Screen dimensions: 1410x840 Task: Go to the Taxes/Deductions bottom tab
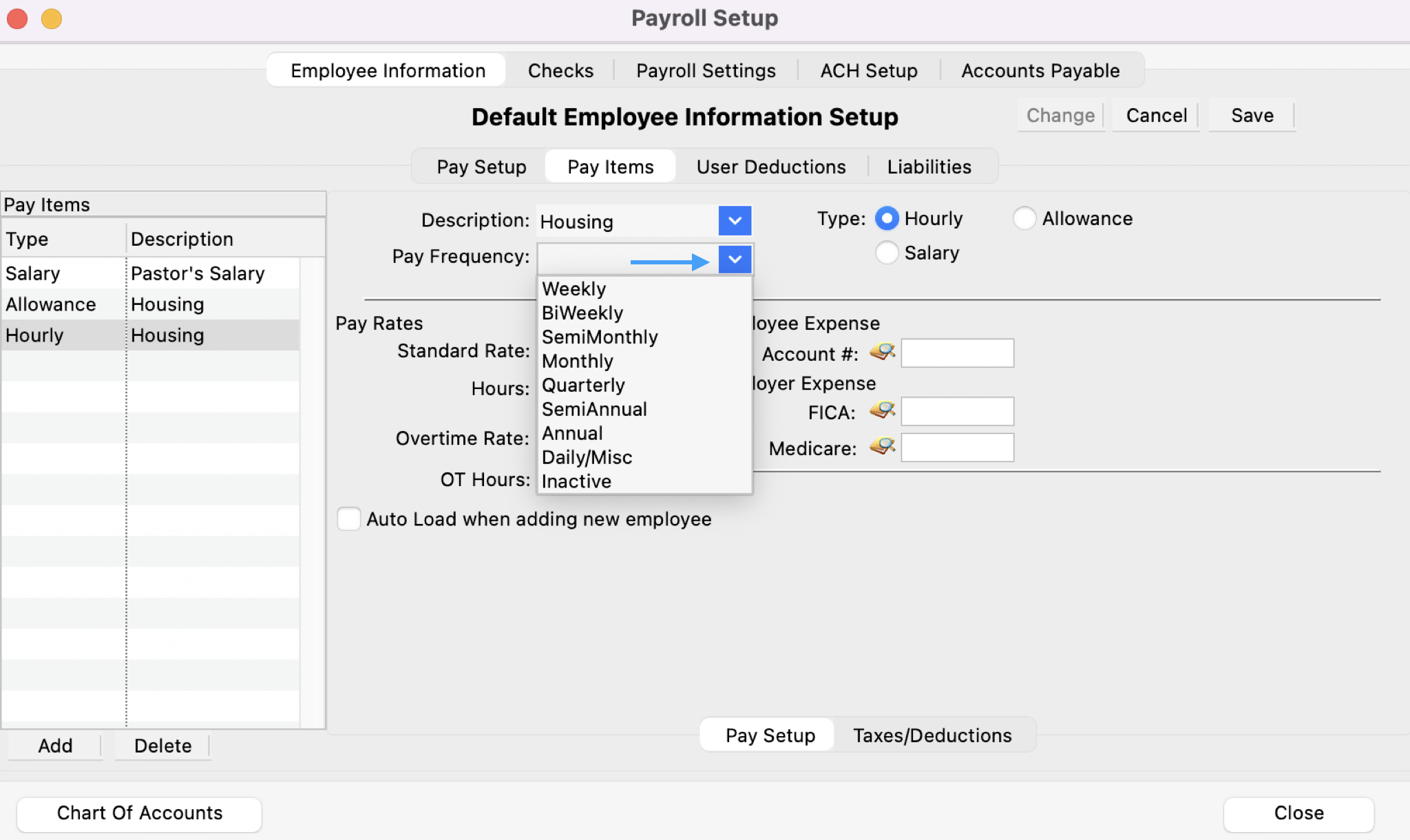932,735
